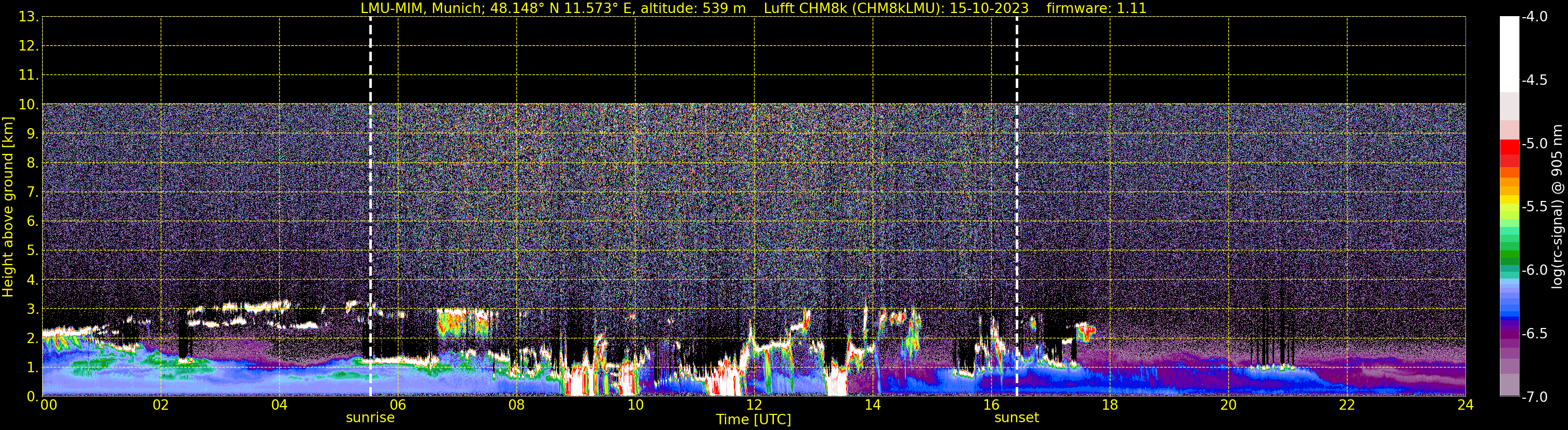1568x430 pixels.
Task: Click the yellow segment of the colorbar
Action: point(1509,199)
